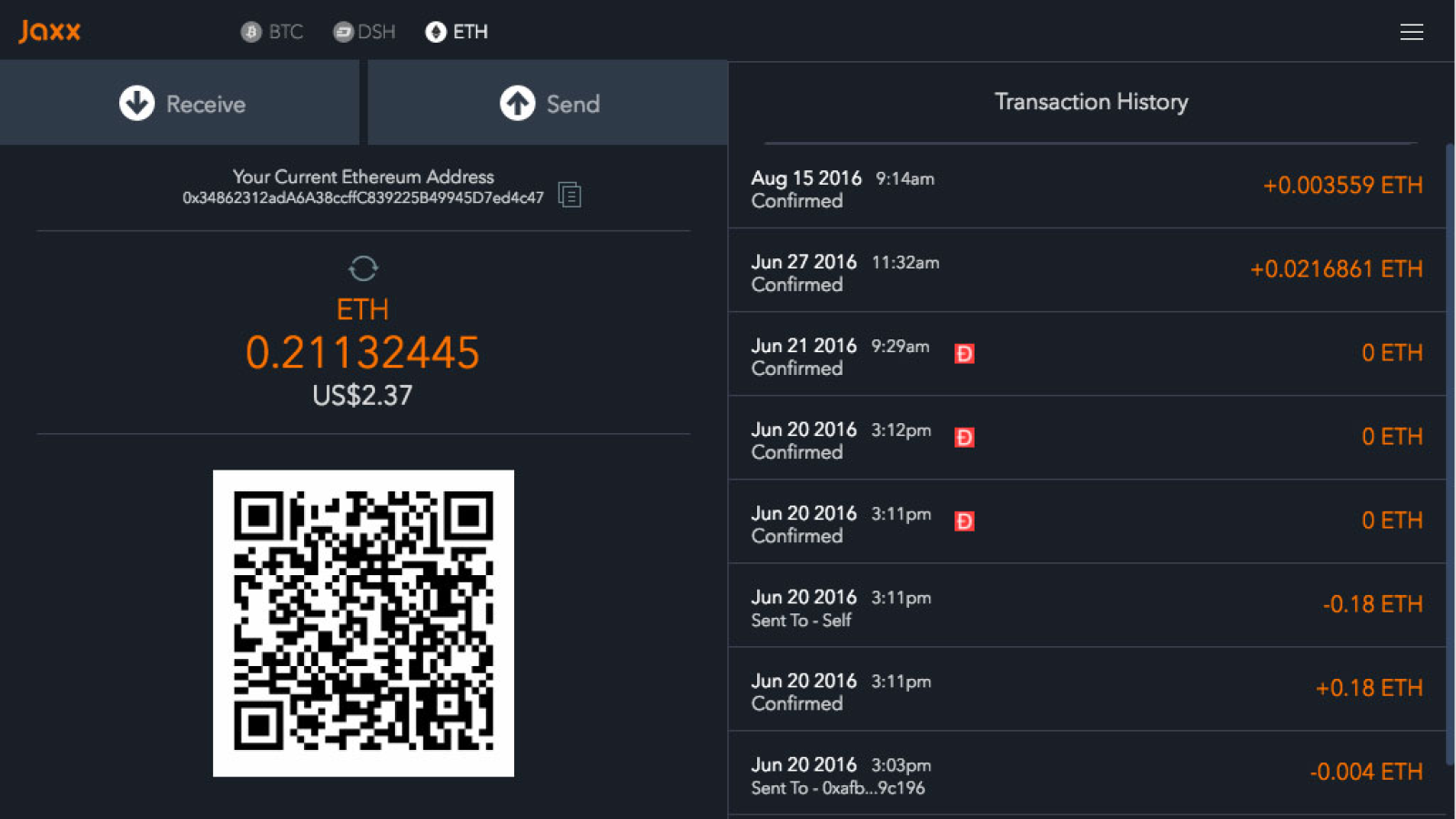Open the Jaxx hamburger menu
The height and width of the screenshot is (819, 1456).
point(1411,32)
